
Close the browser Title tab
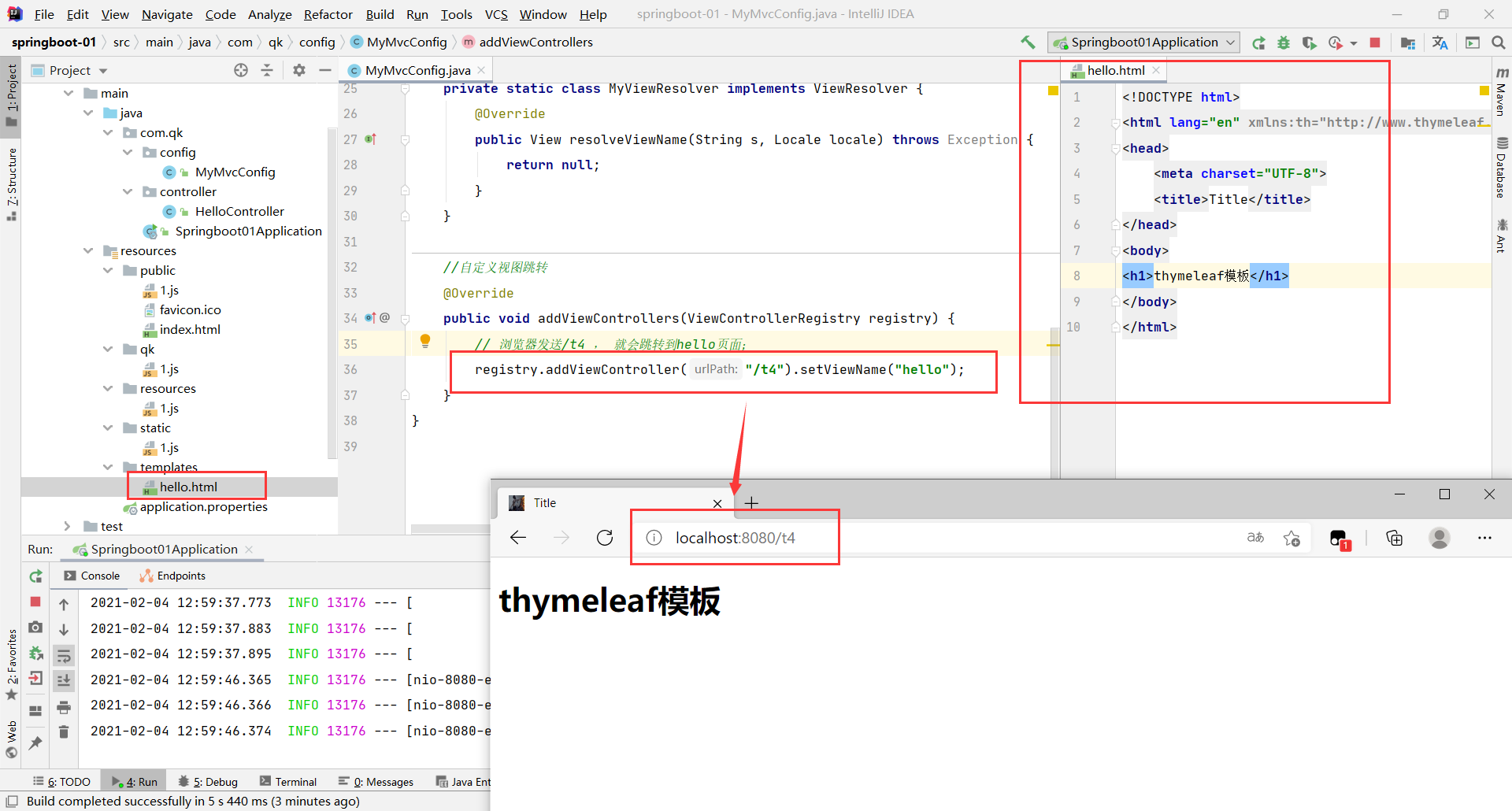[x=717, y=503]
